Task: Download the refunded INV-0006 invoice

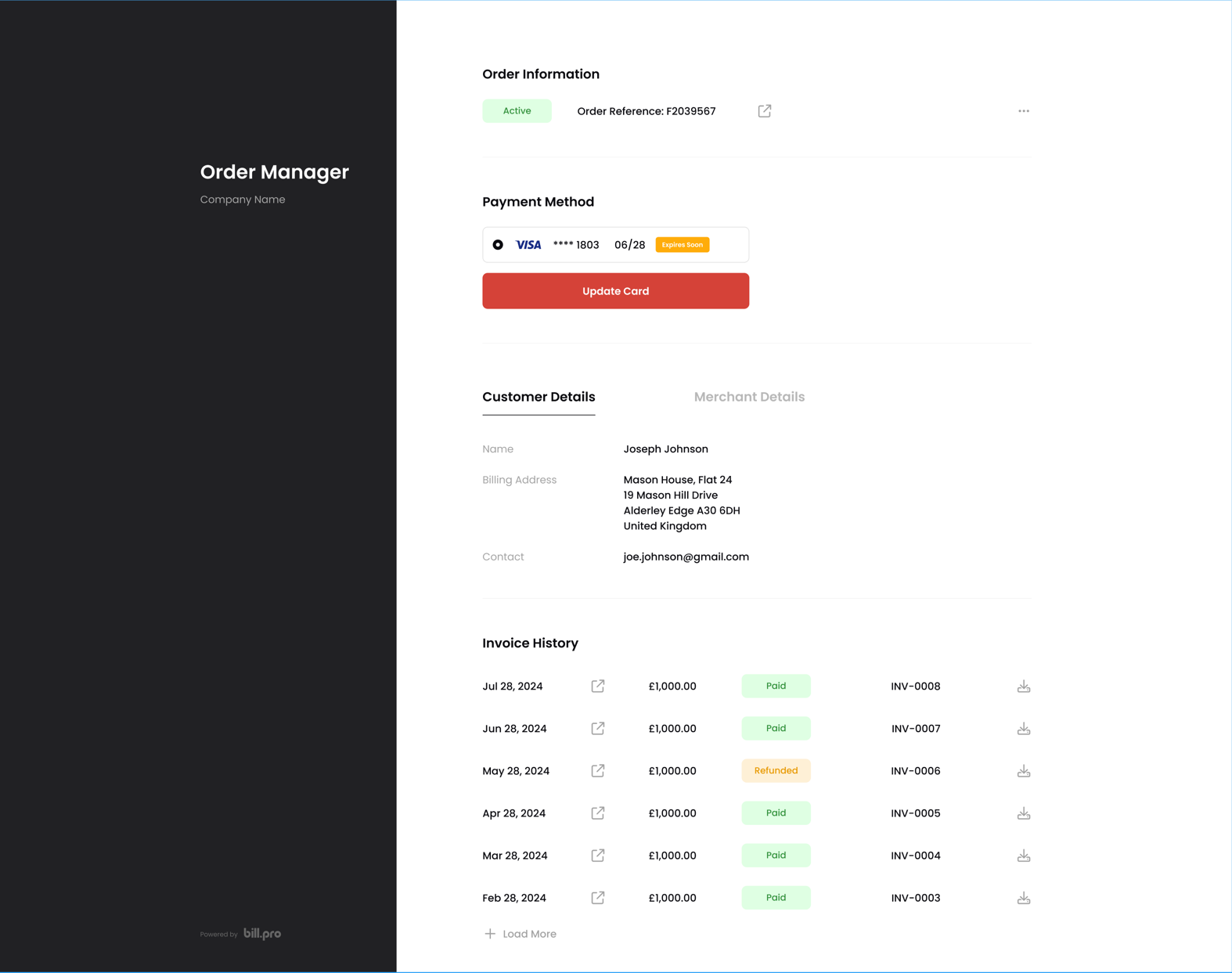Action: pos(1024,771)
